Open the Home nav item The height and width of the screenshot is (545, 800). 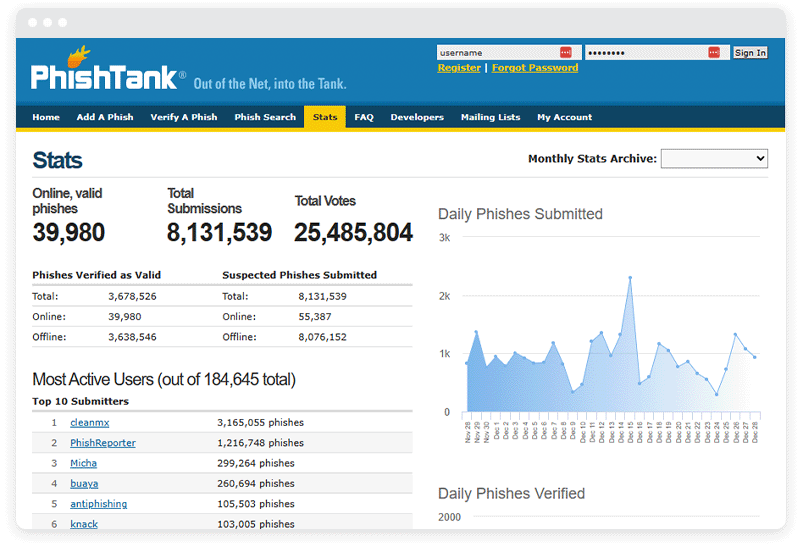(x=46, y=117)
